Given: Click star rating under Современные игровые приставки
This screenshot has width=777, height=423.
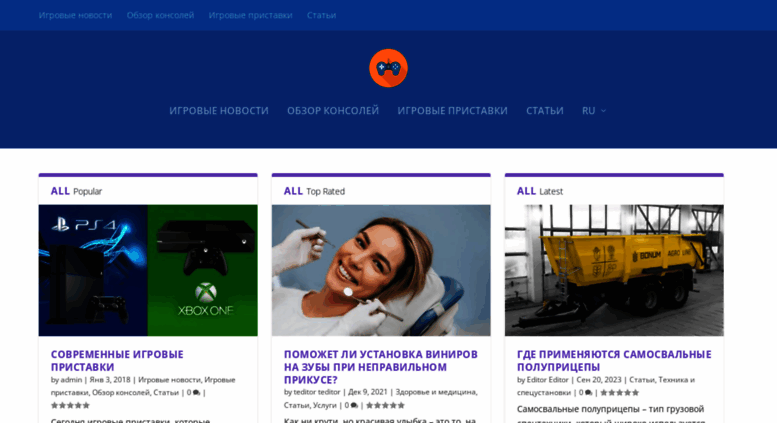Looking at the screenshot, I should click(x=70, y=406).
